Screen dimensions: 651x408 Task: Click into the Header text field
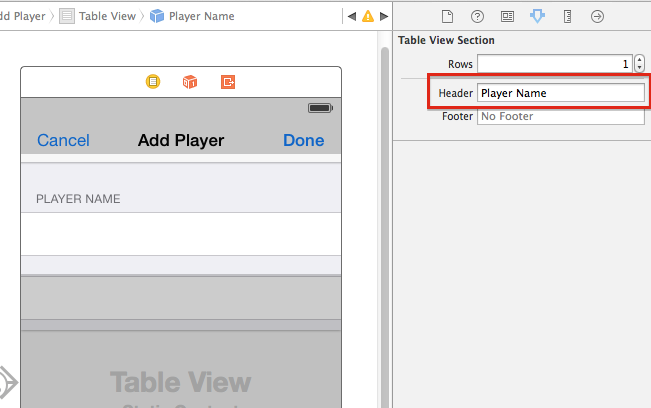coord(560,93)
